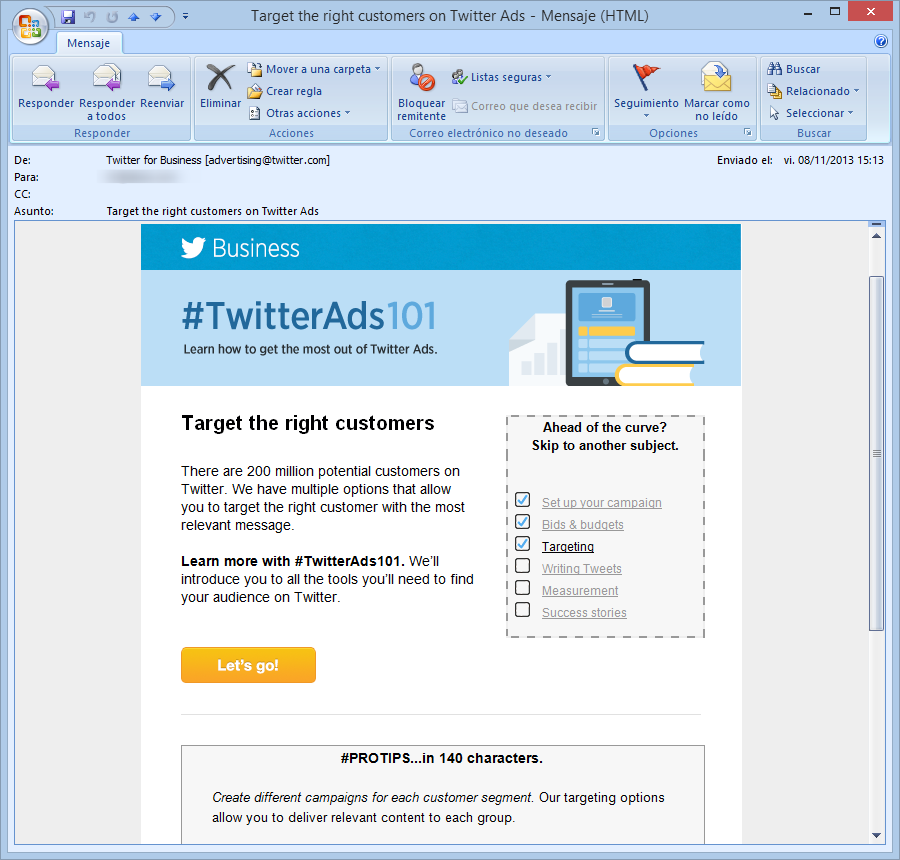Open Outlook help icon

880,41
